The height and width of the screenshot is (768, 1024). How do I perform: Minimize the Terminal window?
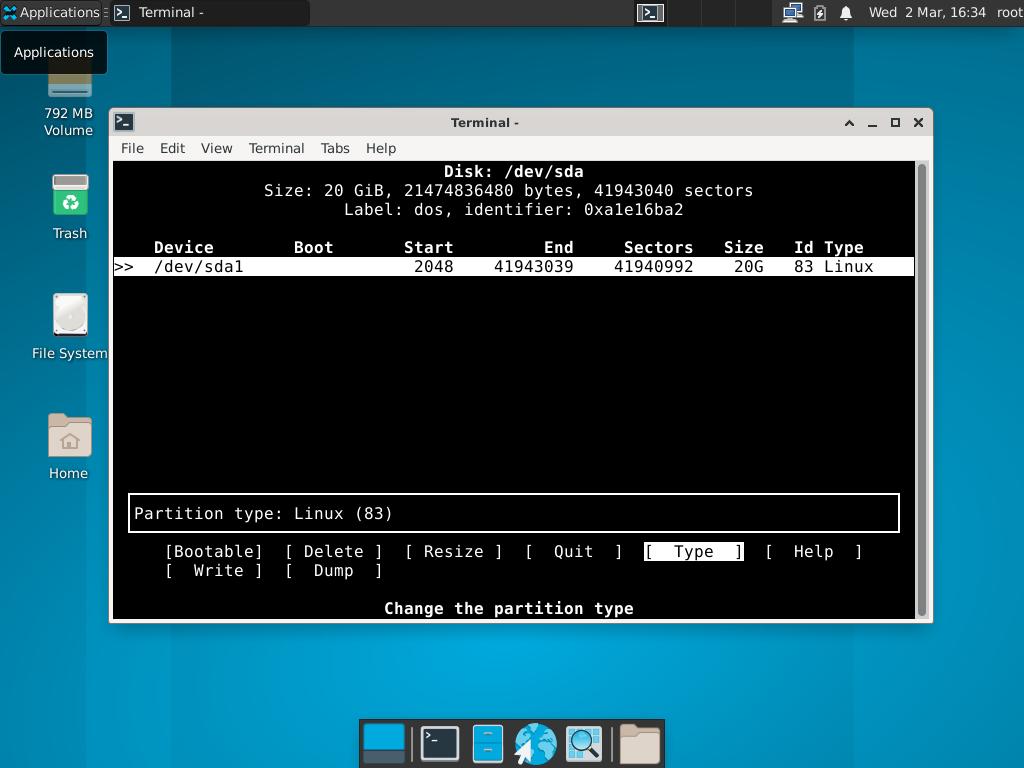click(x=872, y=123)
